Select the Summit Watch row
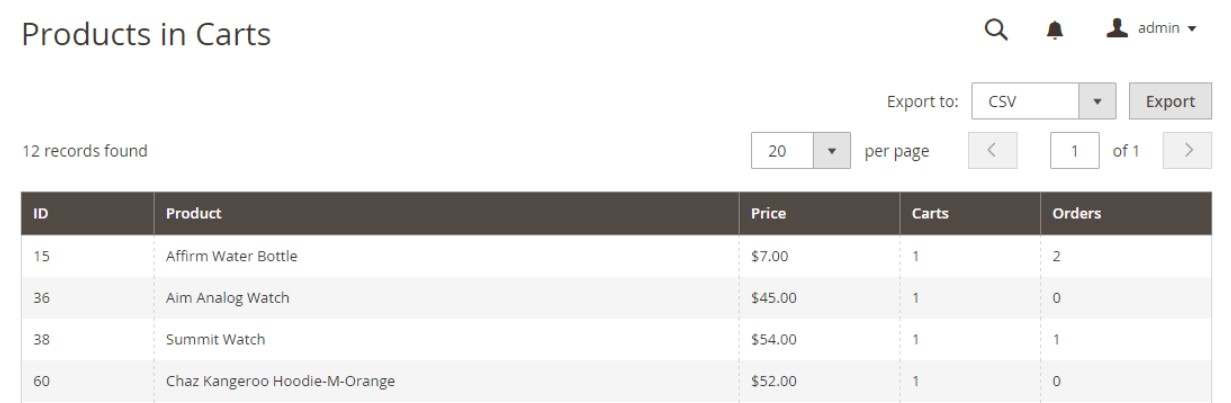Image resolution: width=1231 pixels, height=403 pixels. [x=216, y=339]
